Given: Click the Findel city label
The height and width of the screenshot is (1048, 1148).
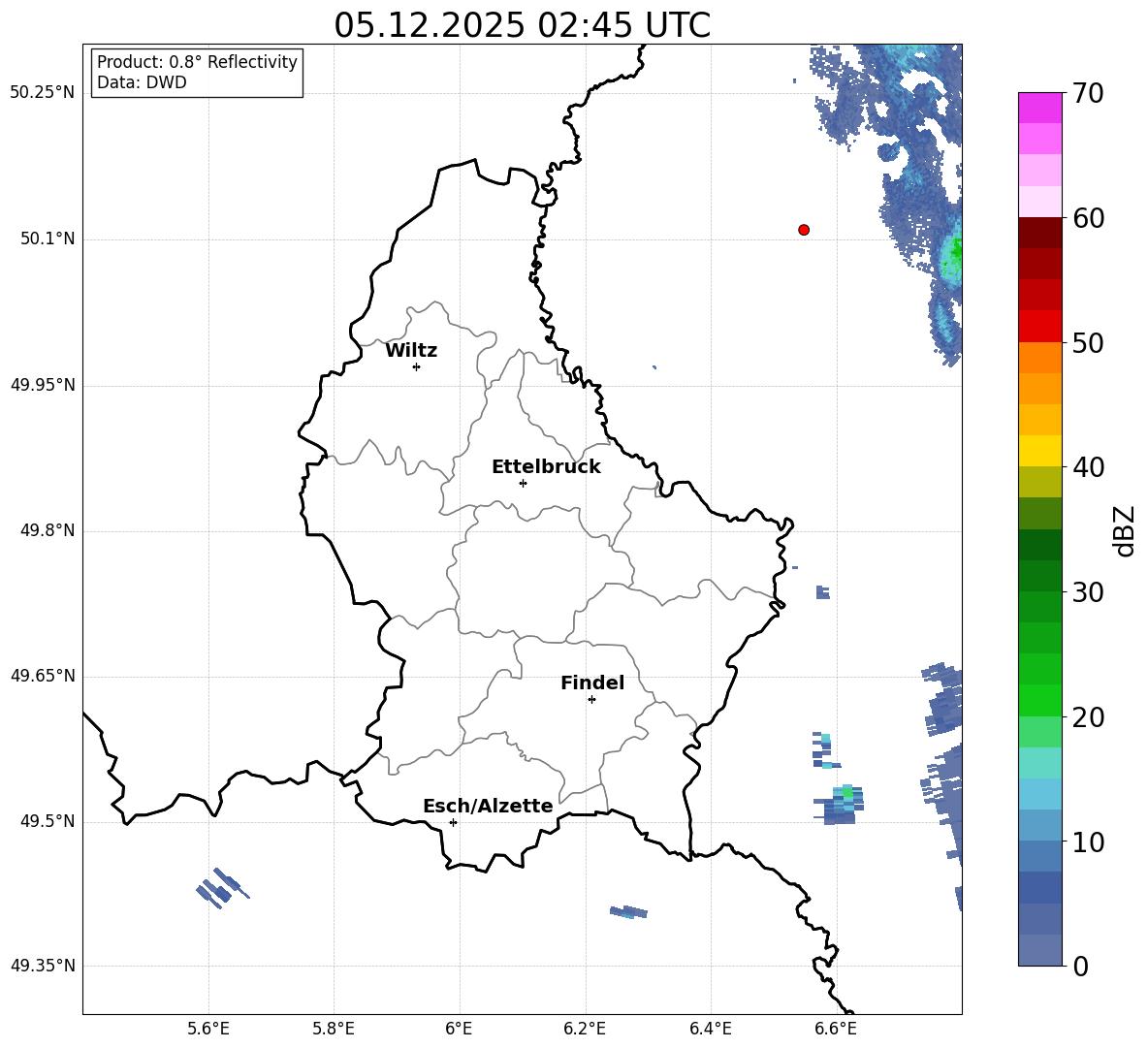Looking at the screenshot, I should pos(592,683).
